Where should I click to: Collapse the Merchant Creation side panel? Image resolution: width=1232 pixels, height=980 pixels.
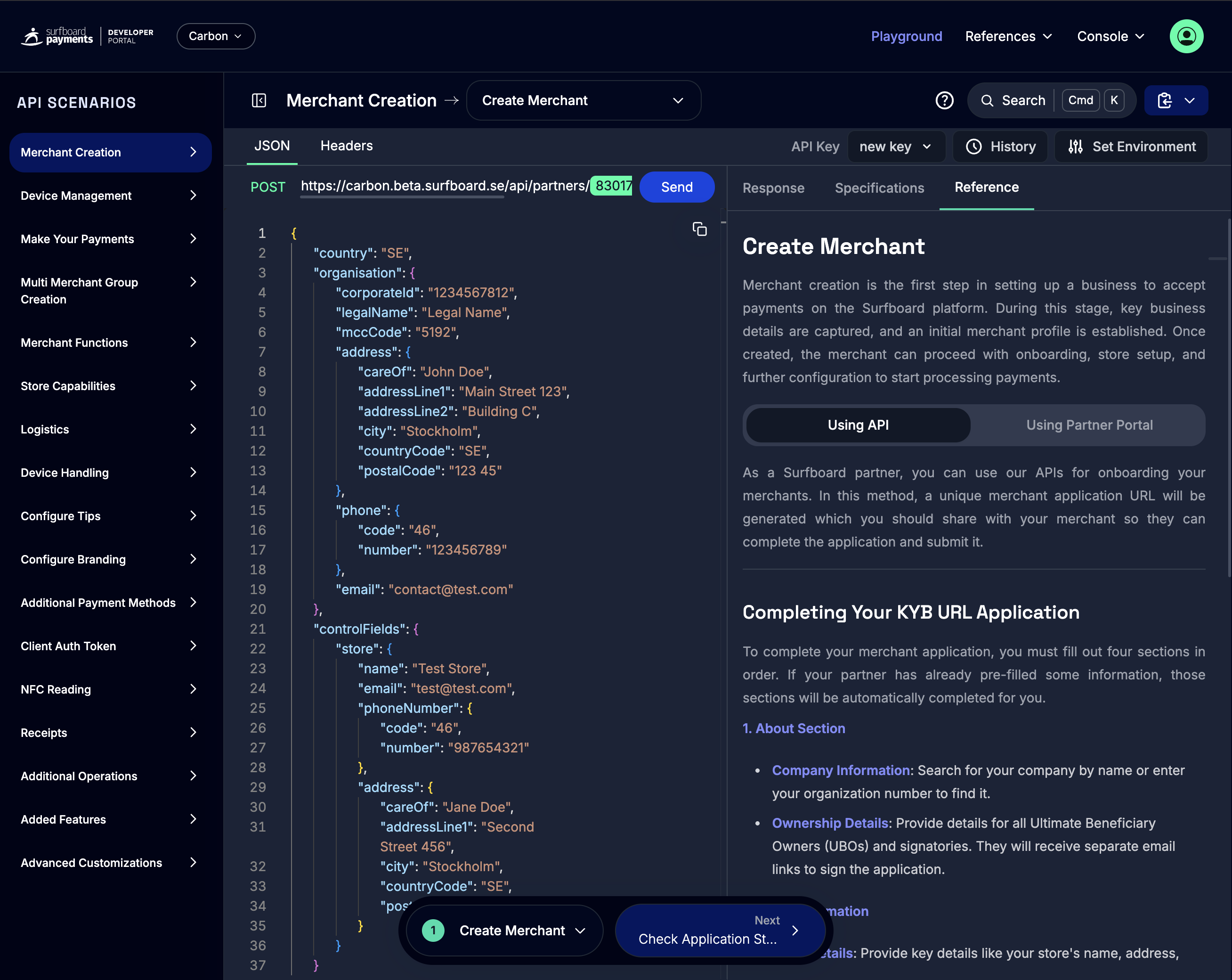coord(259,100)
